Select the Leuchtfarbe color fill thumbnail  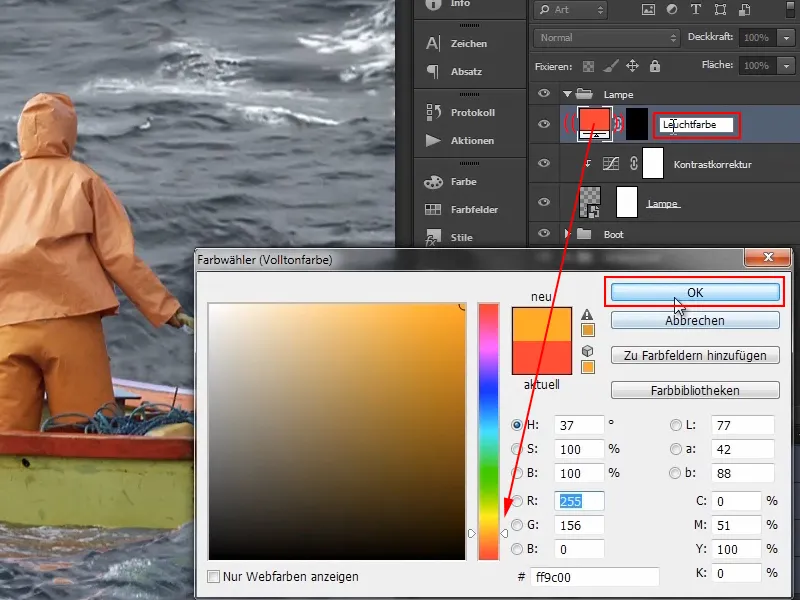click(x=594, y=124)
